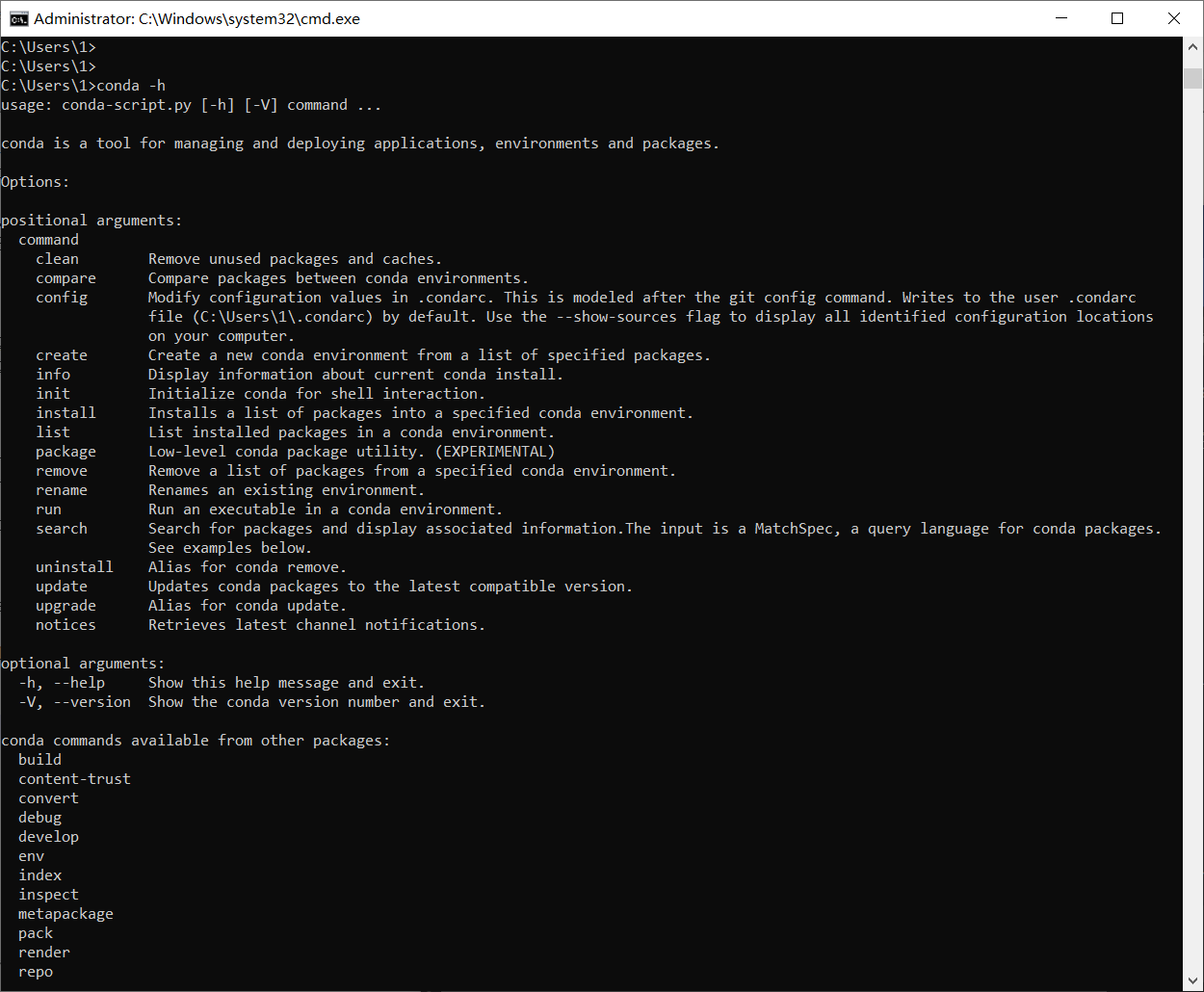Click the 'remove' command name

(x=62, y=471)
